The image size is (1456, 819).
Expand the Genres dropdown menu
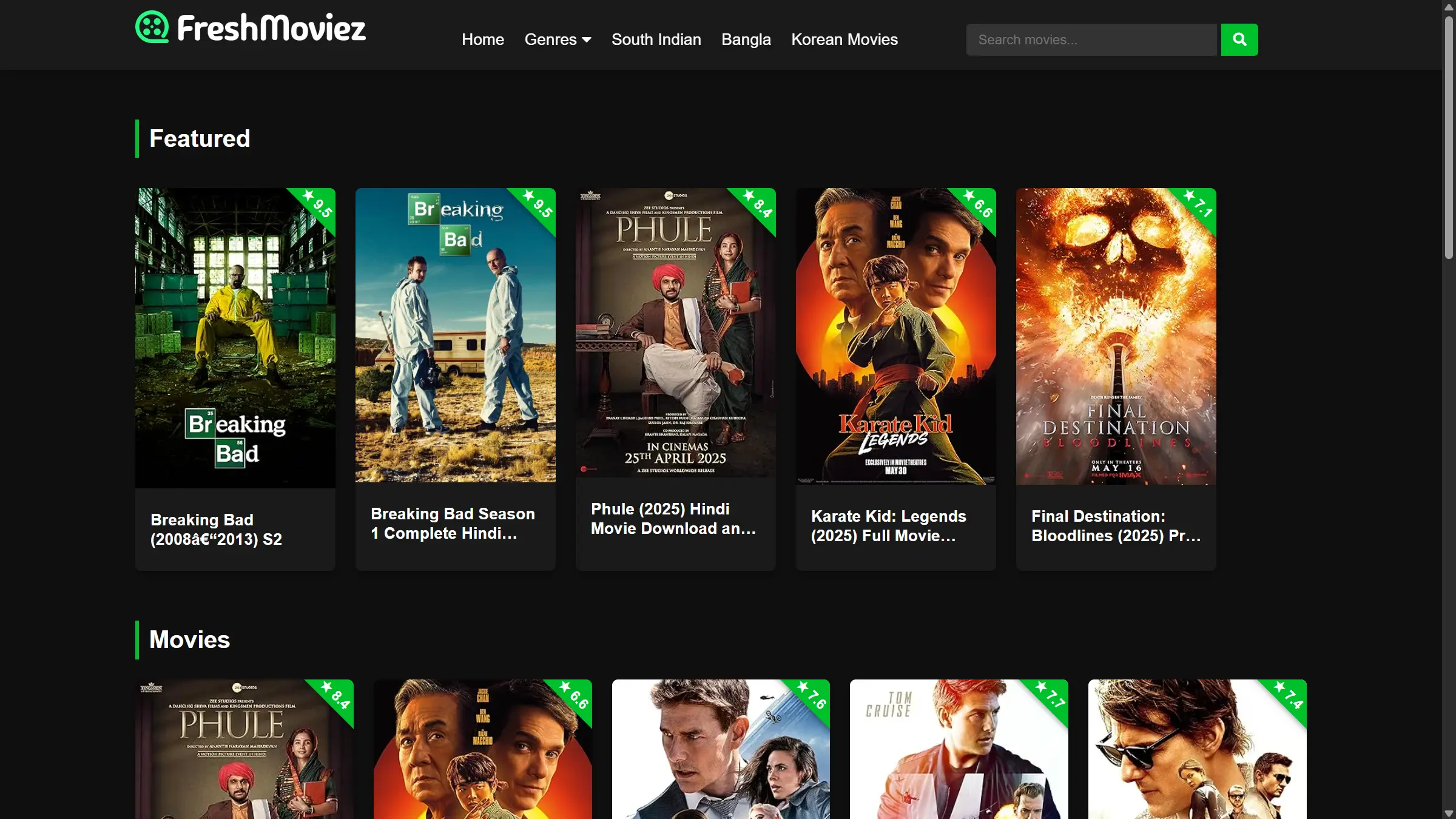(x=558, y=39)
